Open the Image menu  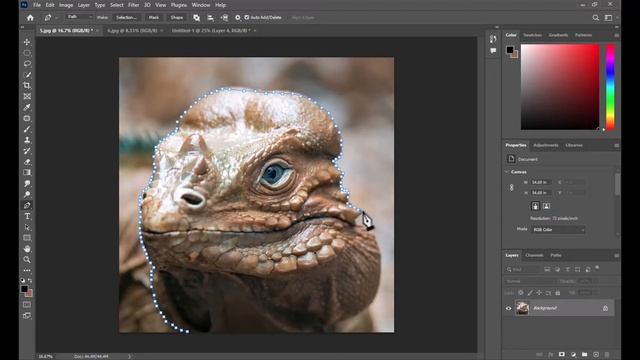click(x=66, y=5)
